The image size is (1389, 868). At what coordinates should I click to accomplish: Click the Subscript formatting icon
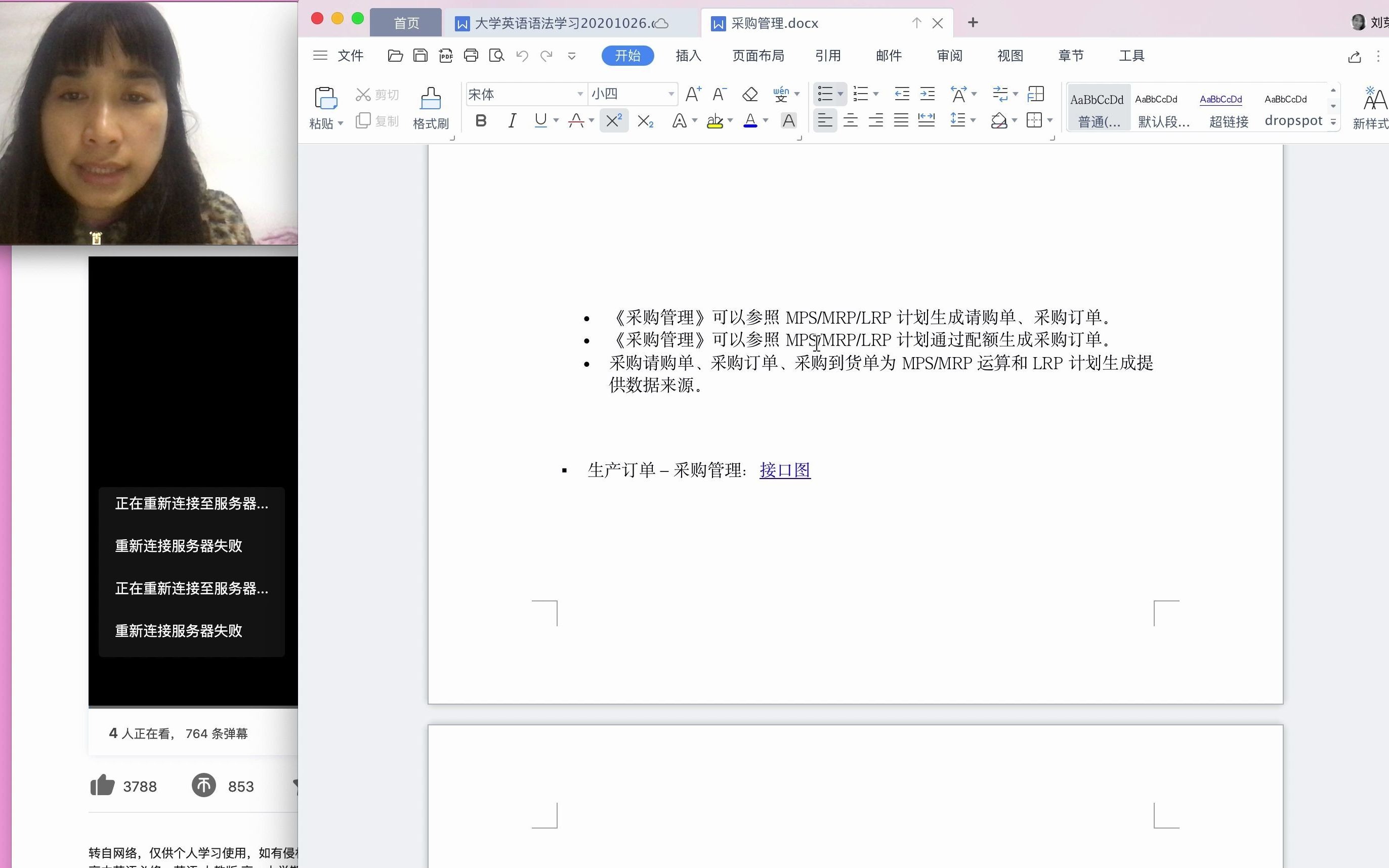click(x=644, y=121)
